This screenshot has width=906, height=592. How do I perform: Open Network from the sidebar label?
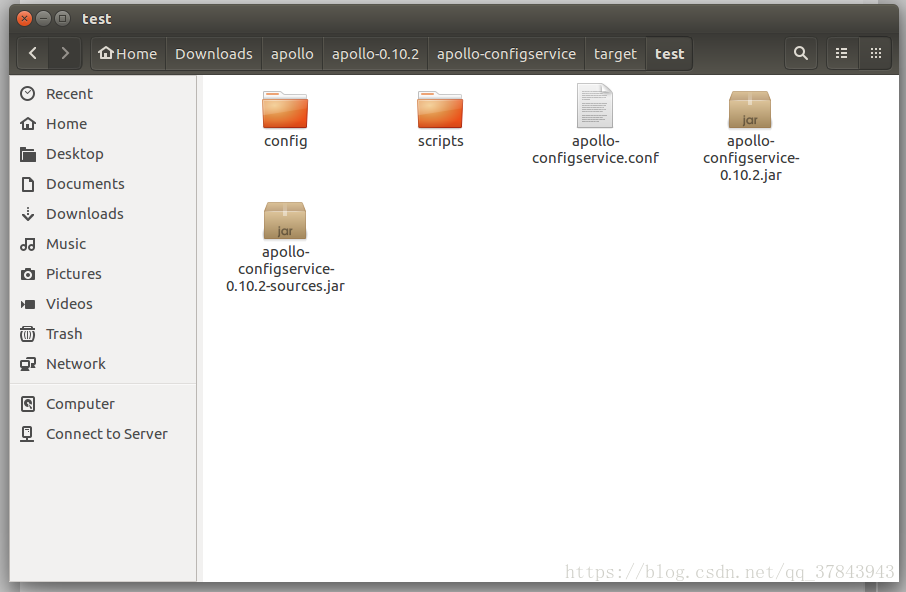pyautogui.click(x=76, y=364)
